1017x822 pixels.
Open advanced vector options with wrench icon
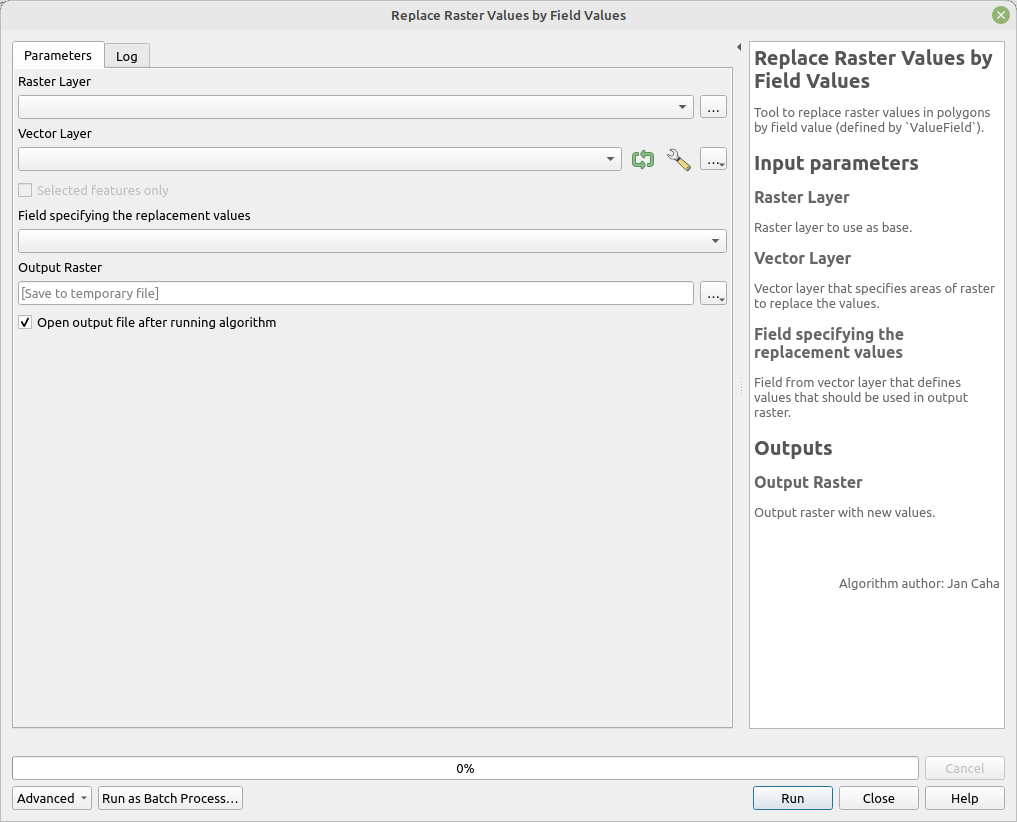tap(679, 159)
